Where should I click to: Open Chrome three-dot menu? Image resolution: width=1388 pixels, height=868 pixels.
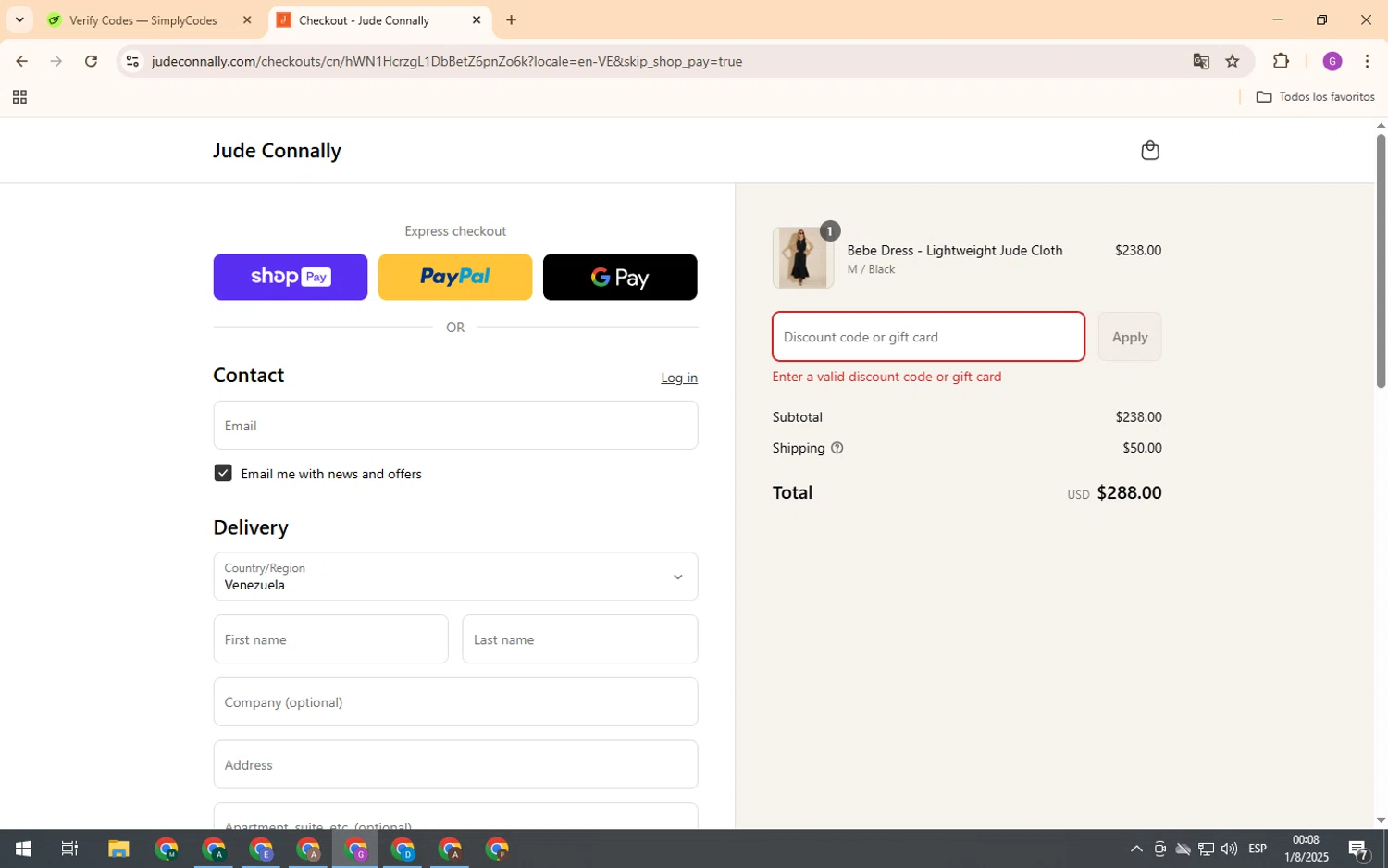click(x=1368, y=61)
